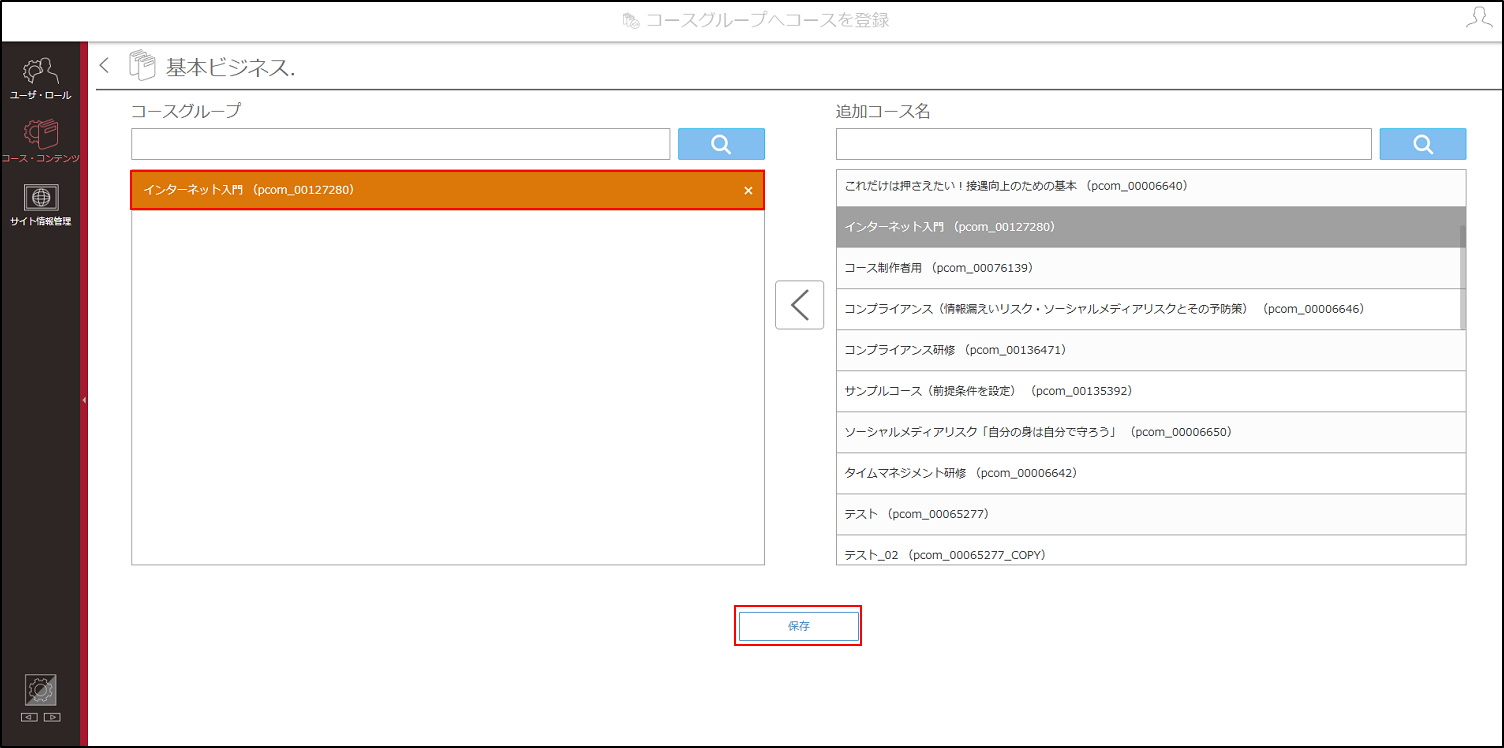Focus the 追加コース名 search field
The height and width of the screenshot is (748, 1504).
point(1103,144)
